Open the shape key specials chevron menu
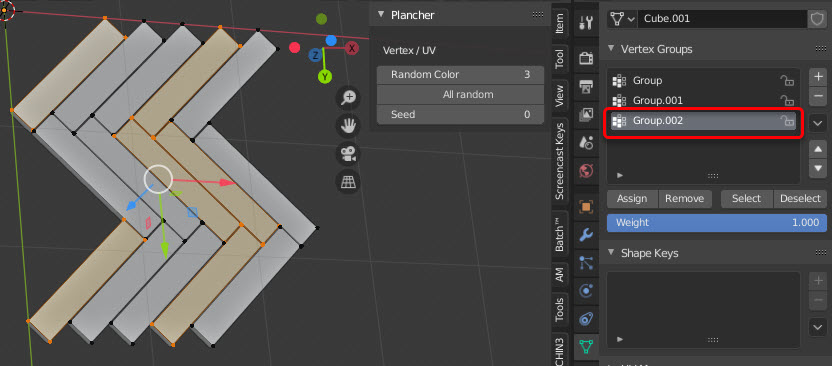 coord(818,327)
